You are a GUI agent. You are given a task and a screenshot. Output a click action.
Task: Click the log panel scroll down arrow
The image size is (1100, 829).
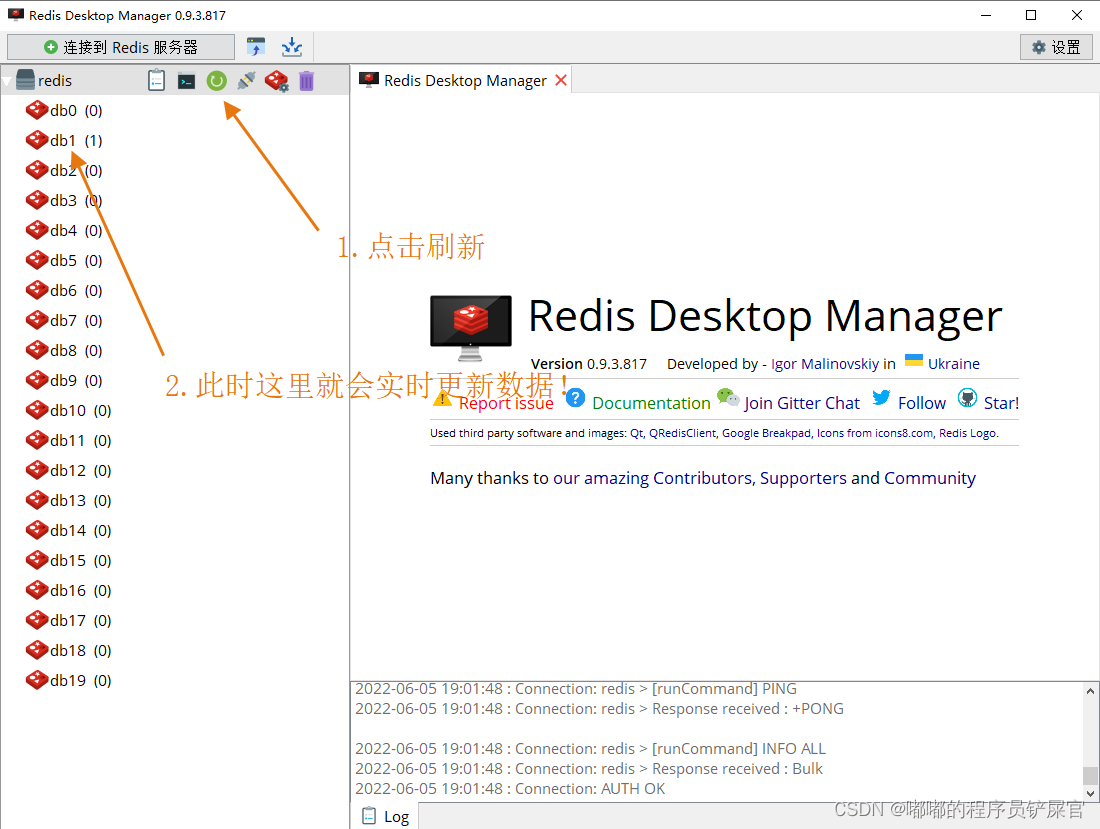(1090, 793)
